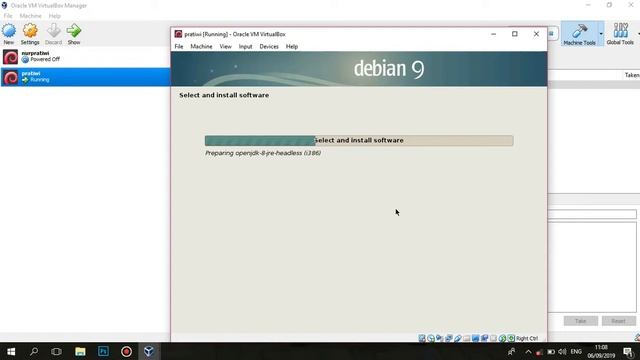This screenshot has height=360, width=640.
Task: Click the shared folders status icon
Action: tap(467, 338)
